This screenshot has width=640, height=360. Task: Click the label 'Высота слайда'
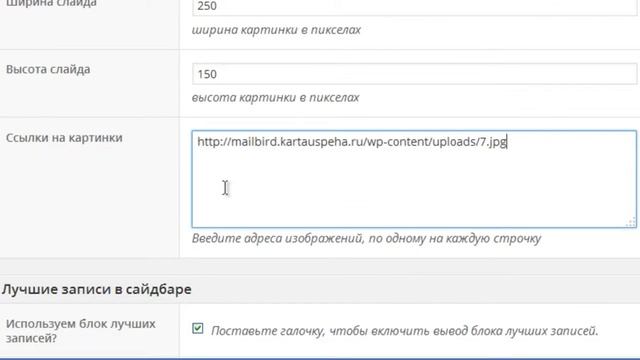tap(48, 69)
